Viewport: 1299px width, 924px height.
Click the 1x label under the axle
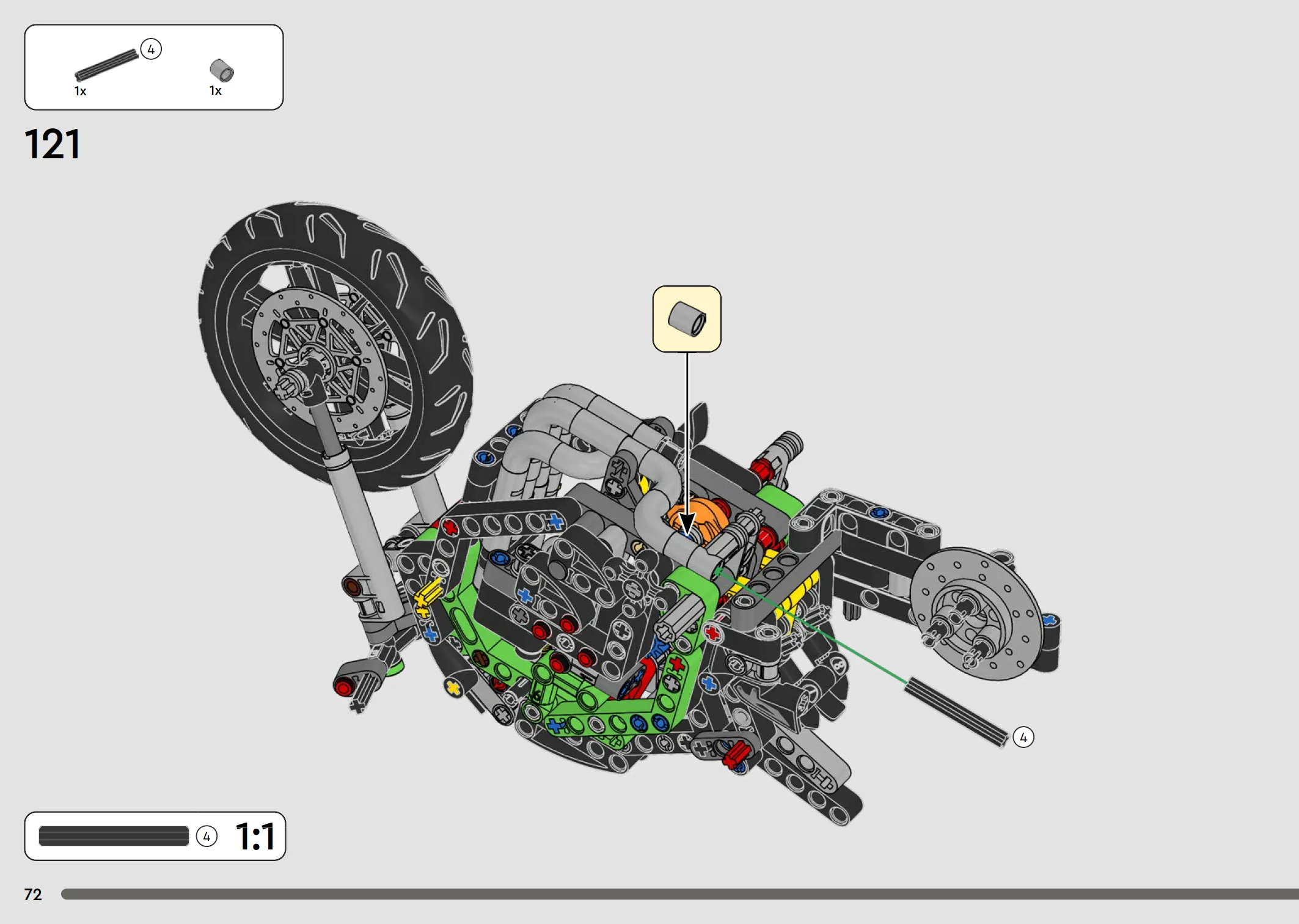click(80, 92)
